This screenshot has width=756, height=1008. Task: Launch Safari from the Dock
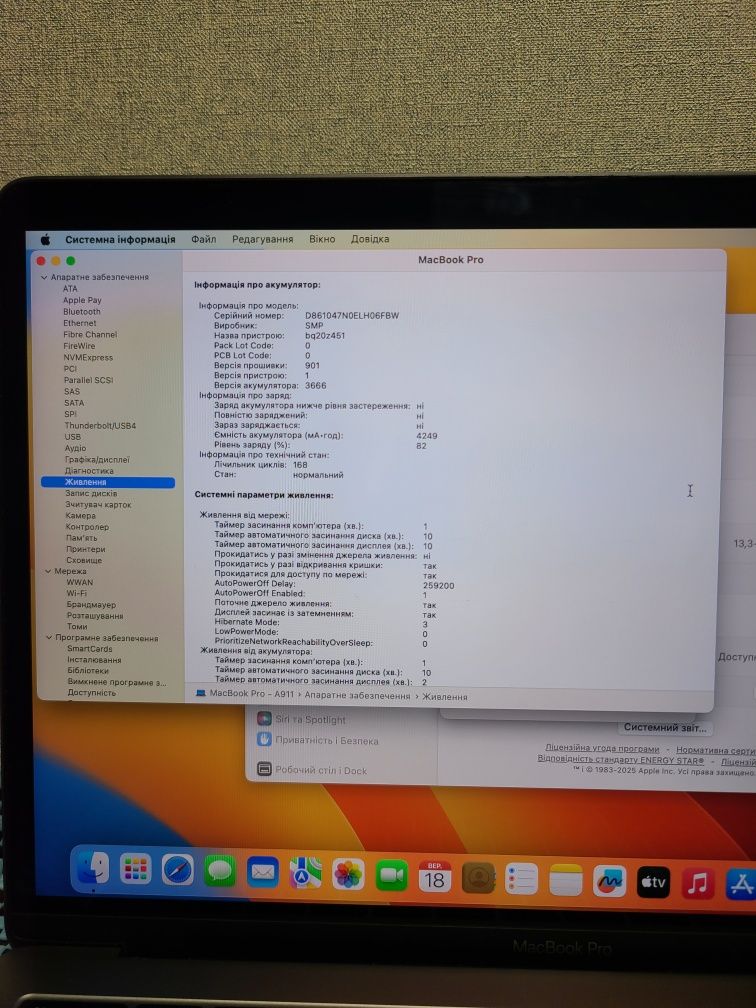click(177, 870)
